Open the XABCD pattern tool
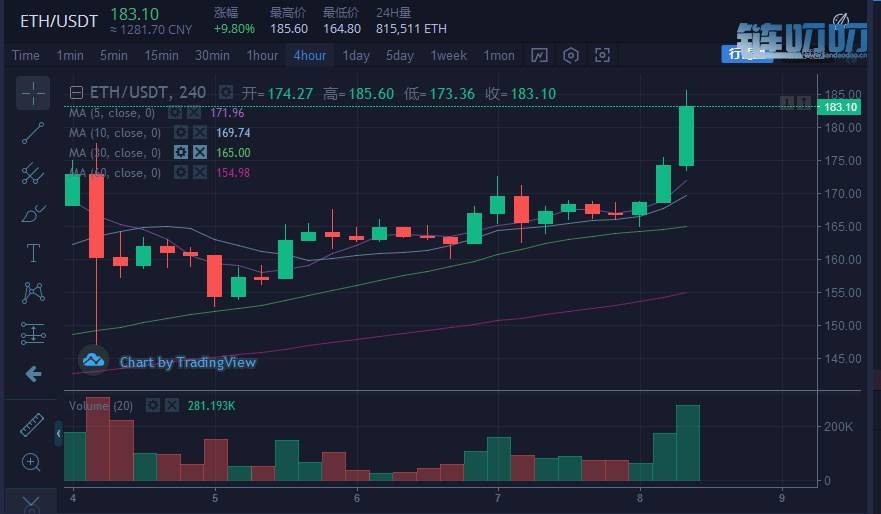The height and width of the screenshot is (514, 881). point(33,293)
